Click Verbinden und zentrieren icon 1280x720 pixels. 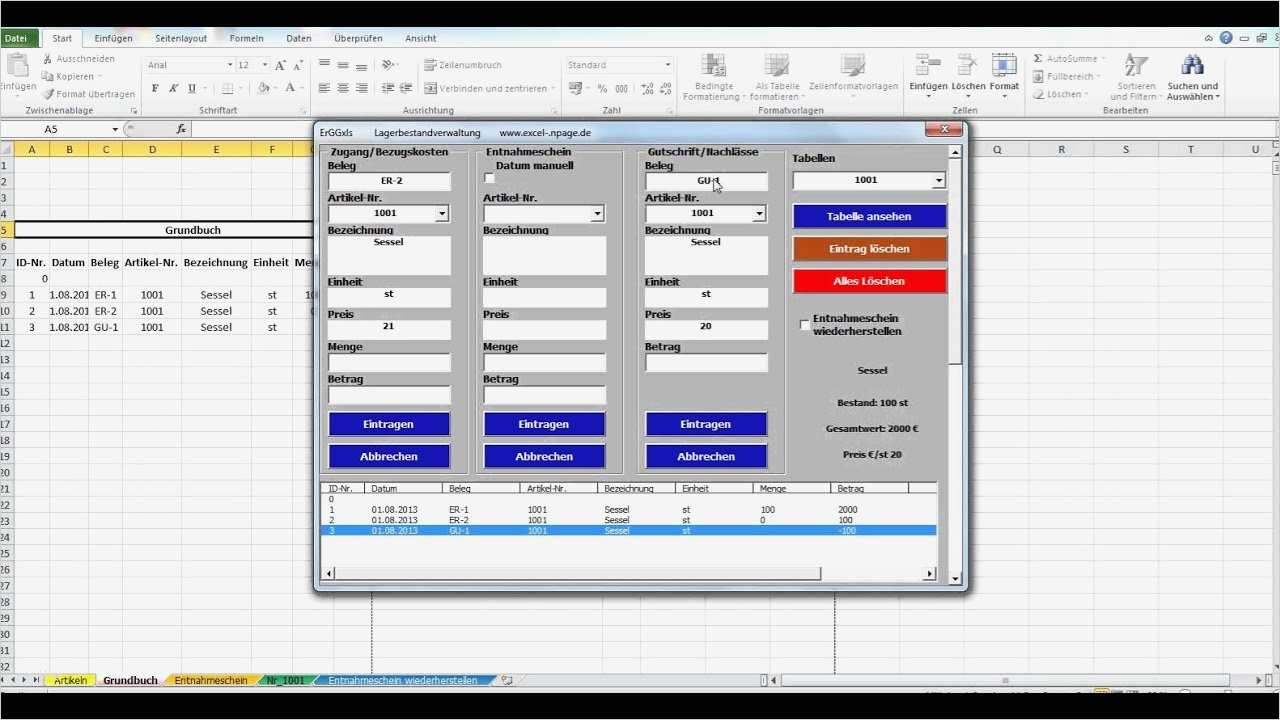pos(431,88)
